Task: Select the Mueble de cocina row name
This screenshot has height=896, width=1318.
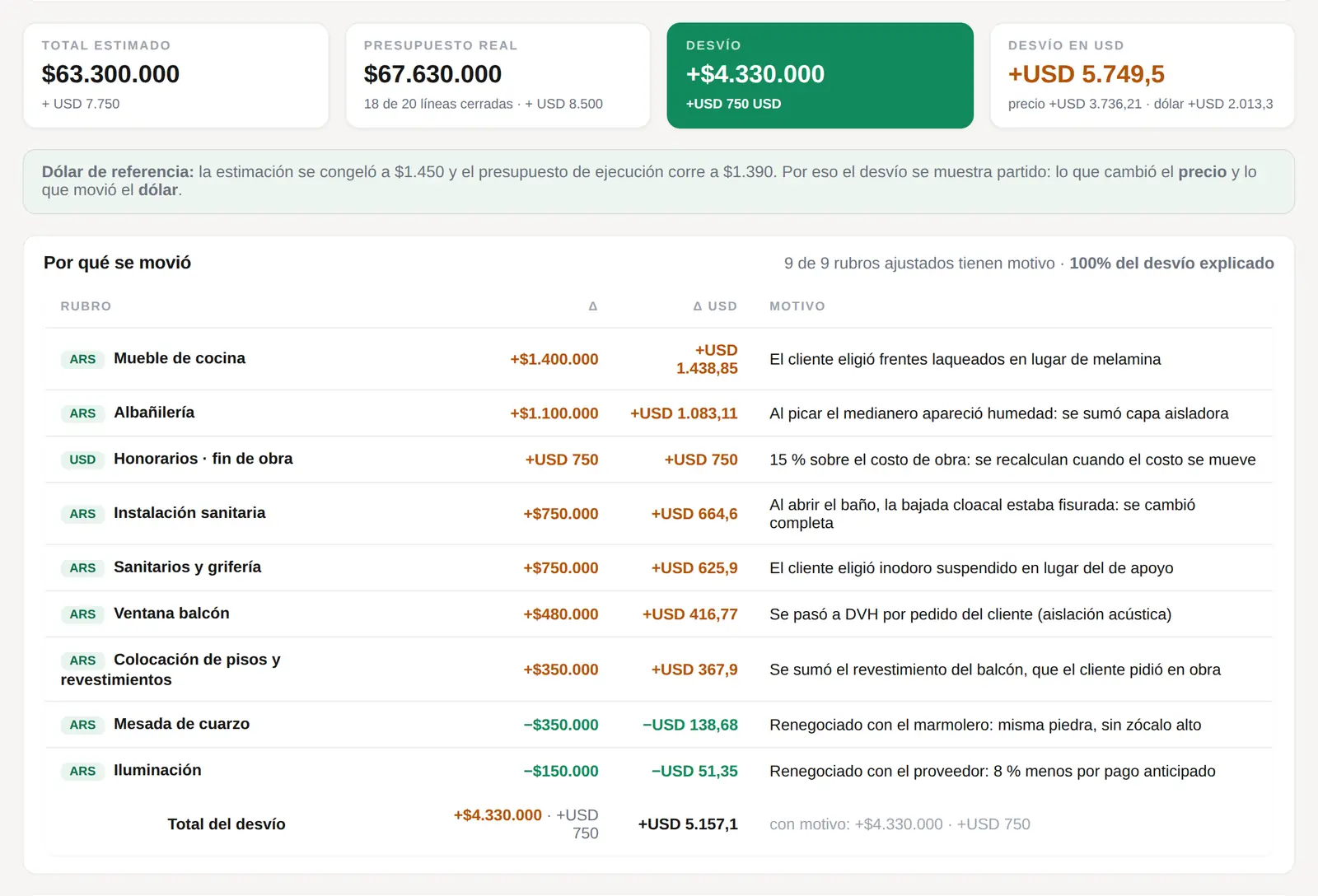Action: [x=180, y=358]
